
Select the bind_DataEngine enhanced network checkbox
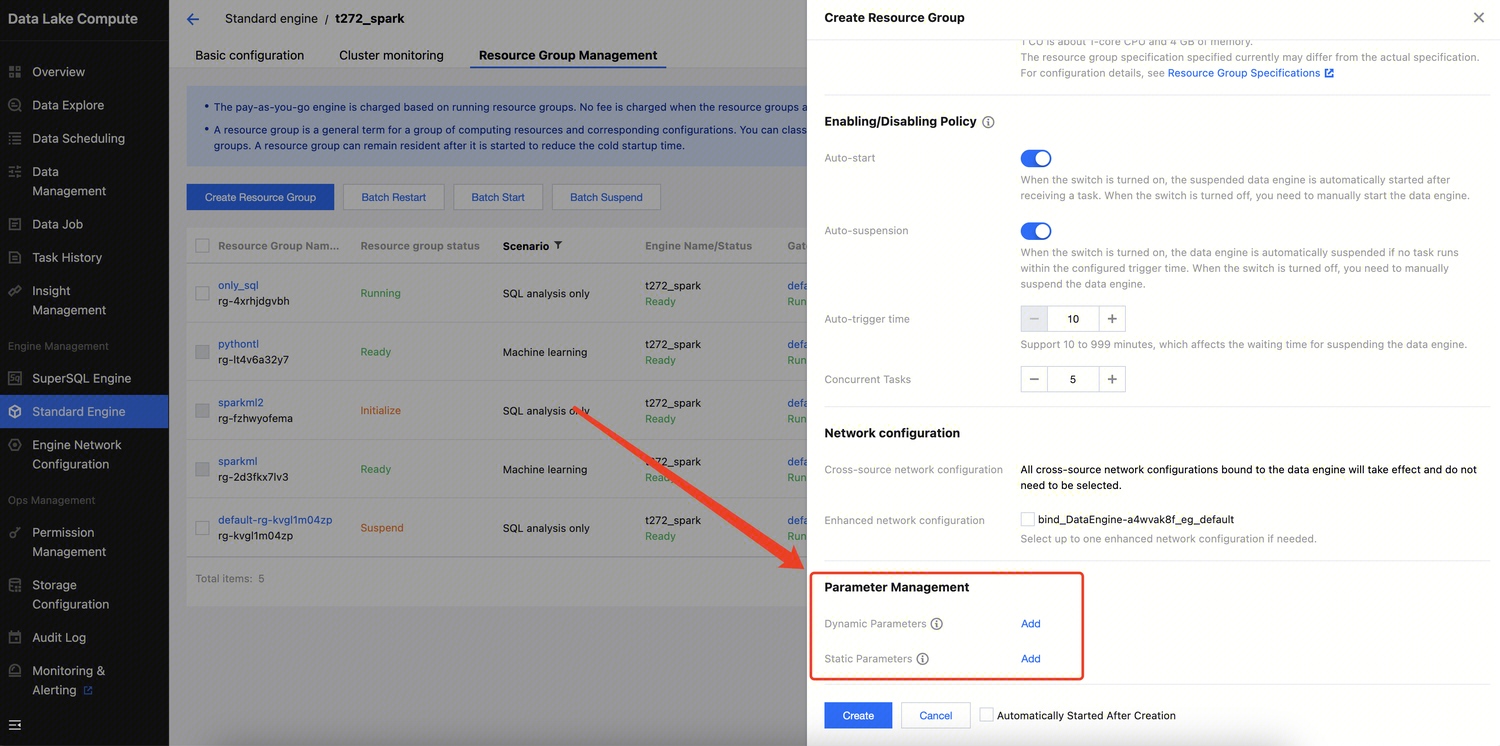[1027, 519]
